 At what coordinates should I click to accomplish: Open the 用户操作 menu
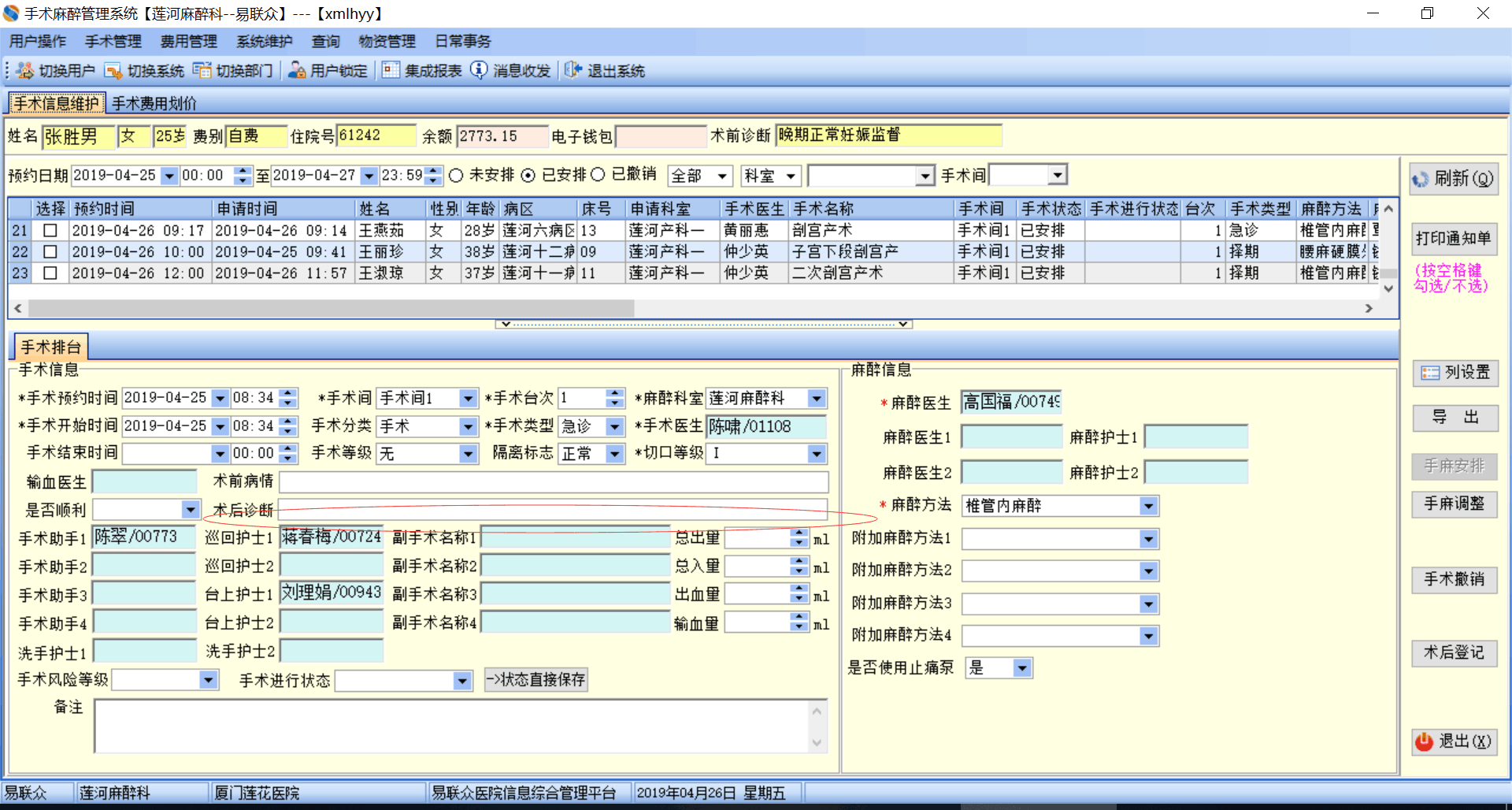(x=38, y=42)
